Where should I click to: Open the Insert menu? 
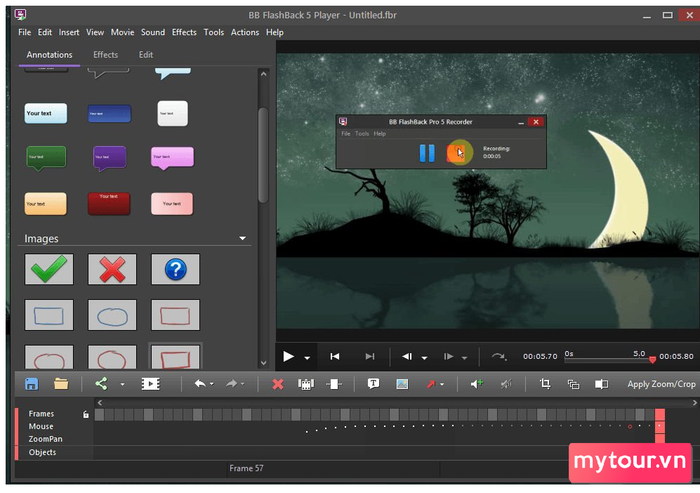pyautogui.click(x=69, y=32)
